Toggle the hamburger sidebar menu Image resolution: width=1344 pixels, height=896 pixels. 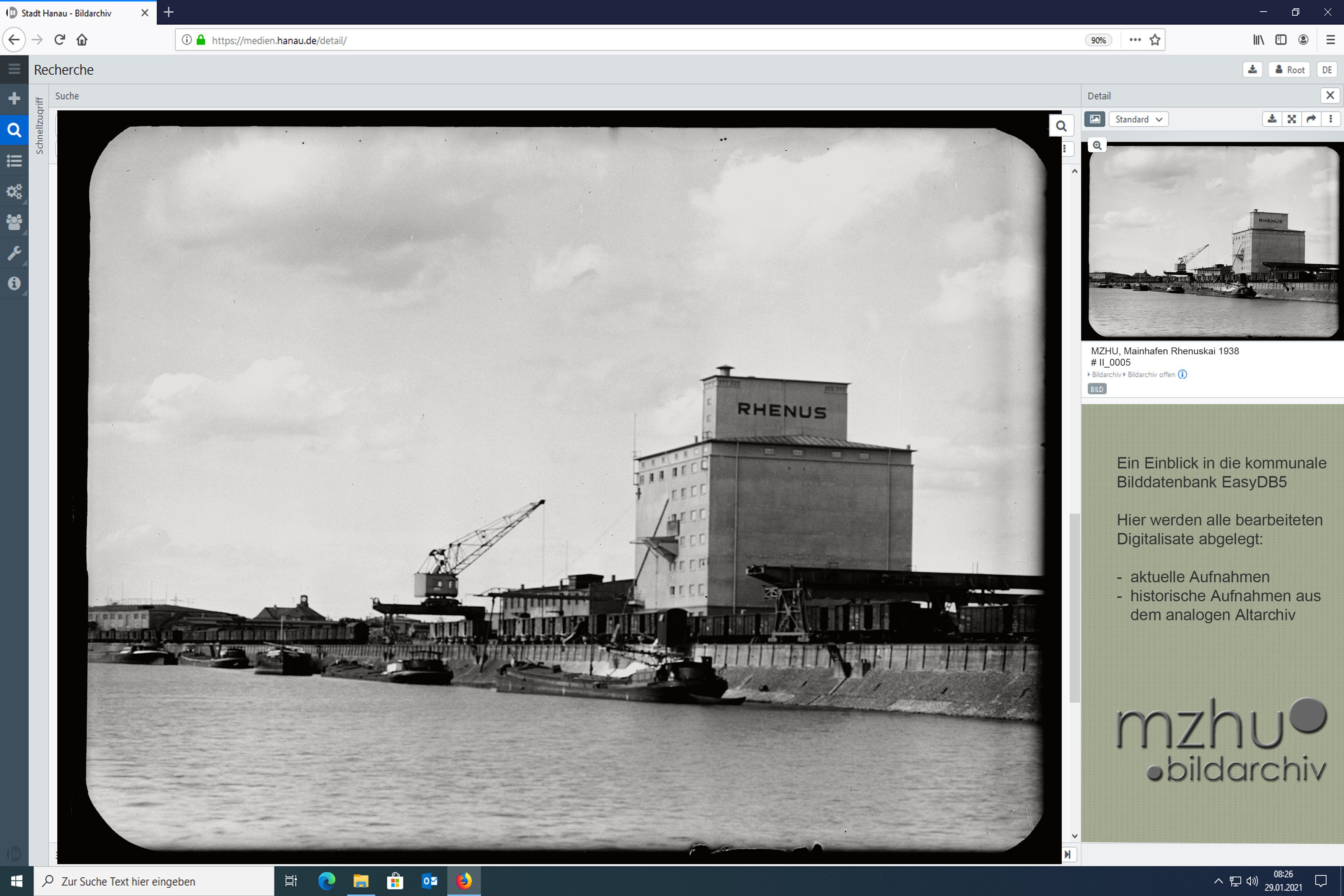click(14, 69)
